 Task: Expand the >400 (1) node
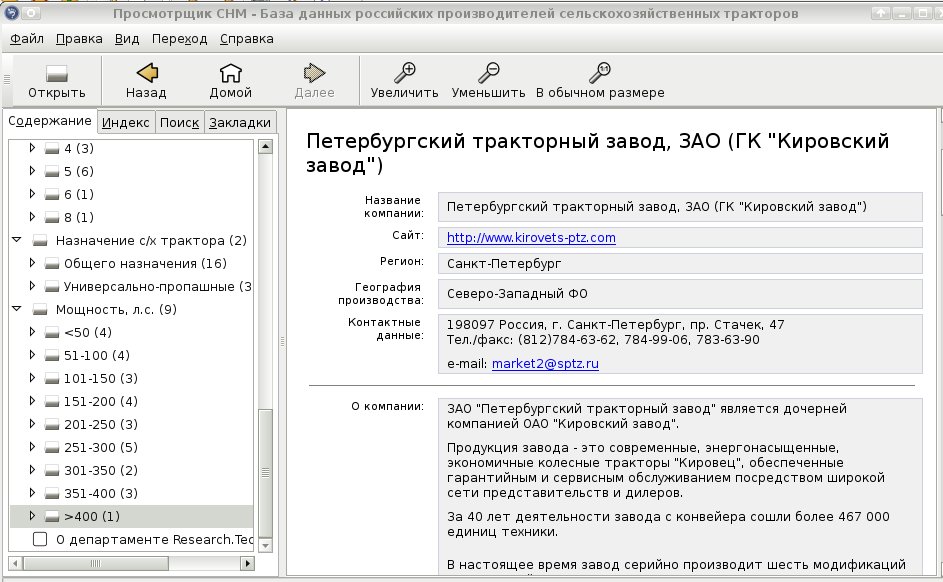(x=32, y=515)
